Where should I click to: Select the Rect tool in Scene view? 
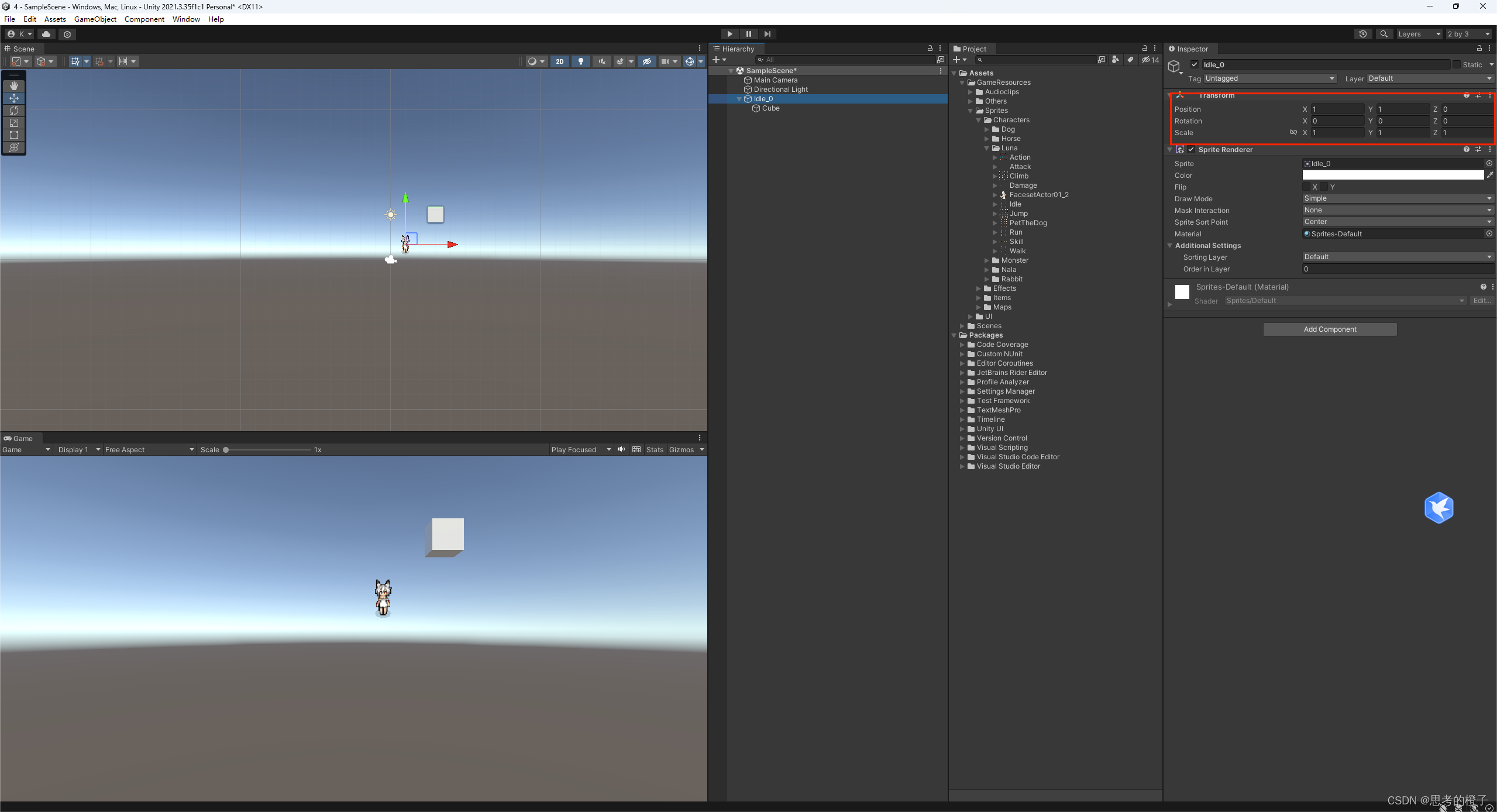(14, 135)
